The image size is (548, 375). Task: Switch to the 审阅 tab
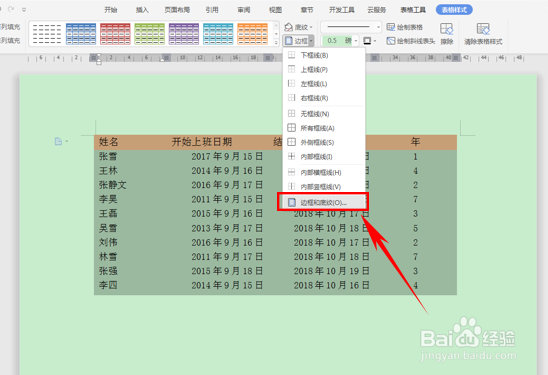pos(244,10)
